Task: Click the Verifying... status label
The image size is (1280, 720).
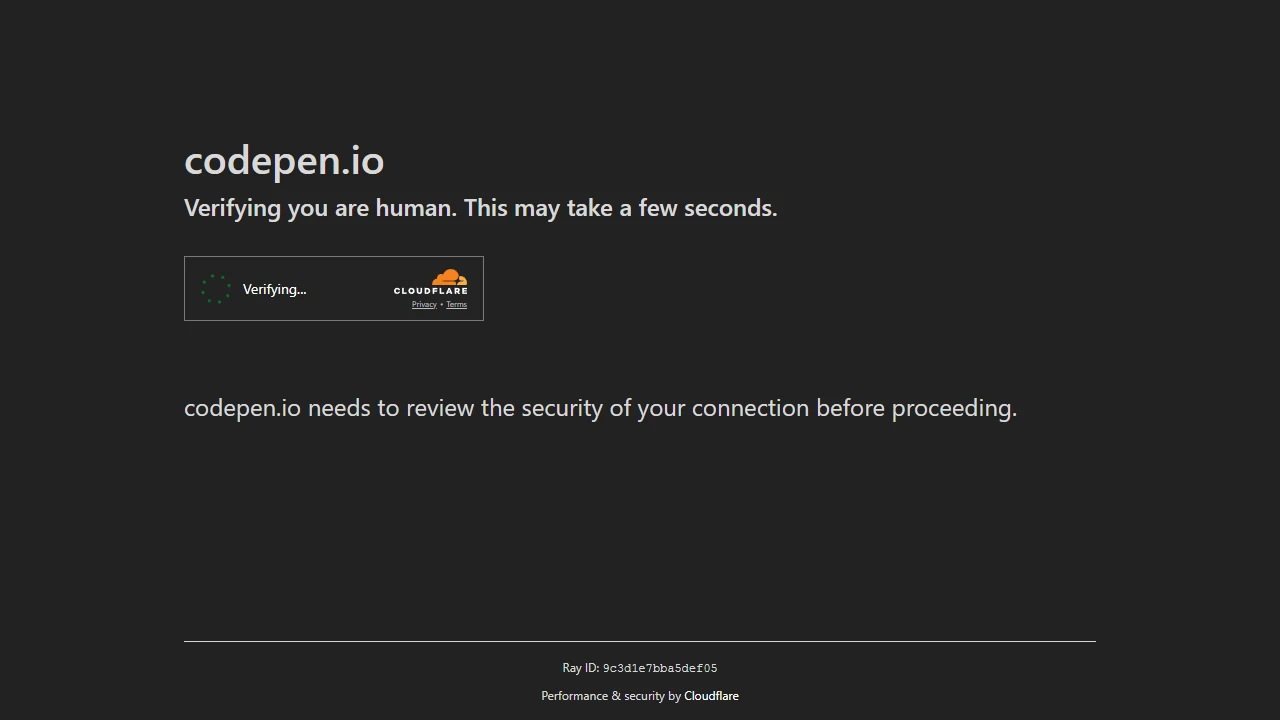Action: (x=274, y=289)
